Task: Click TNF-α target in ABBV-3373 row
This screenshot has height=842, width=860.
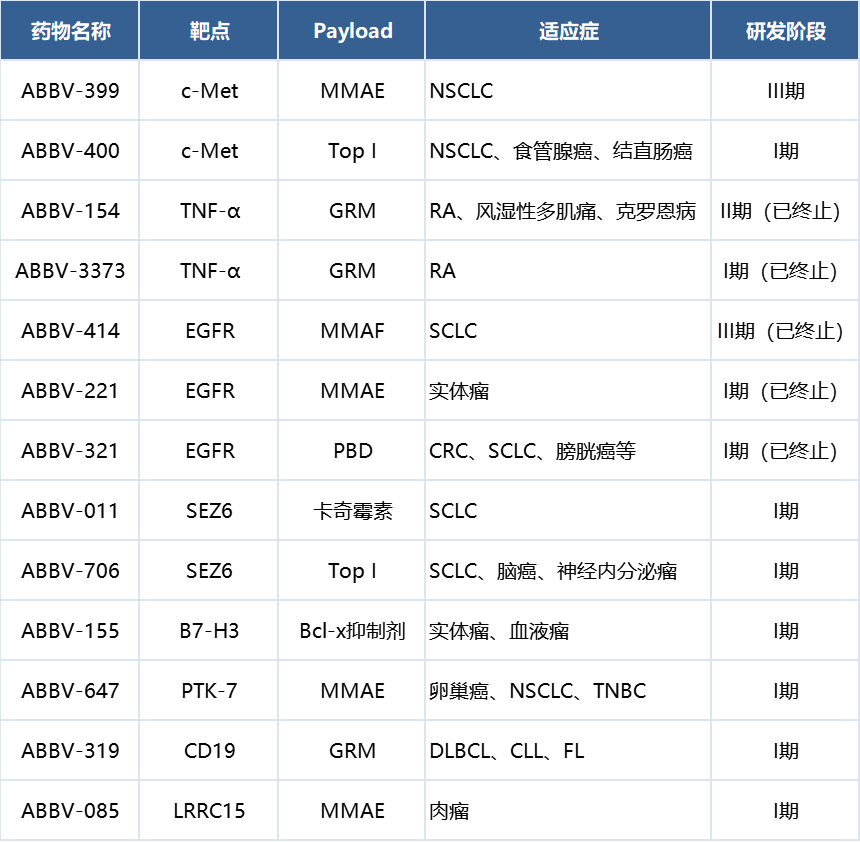Action: pyautogui.click(x=210, y=270)
